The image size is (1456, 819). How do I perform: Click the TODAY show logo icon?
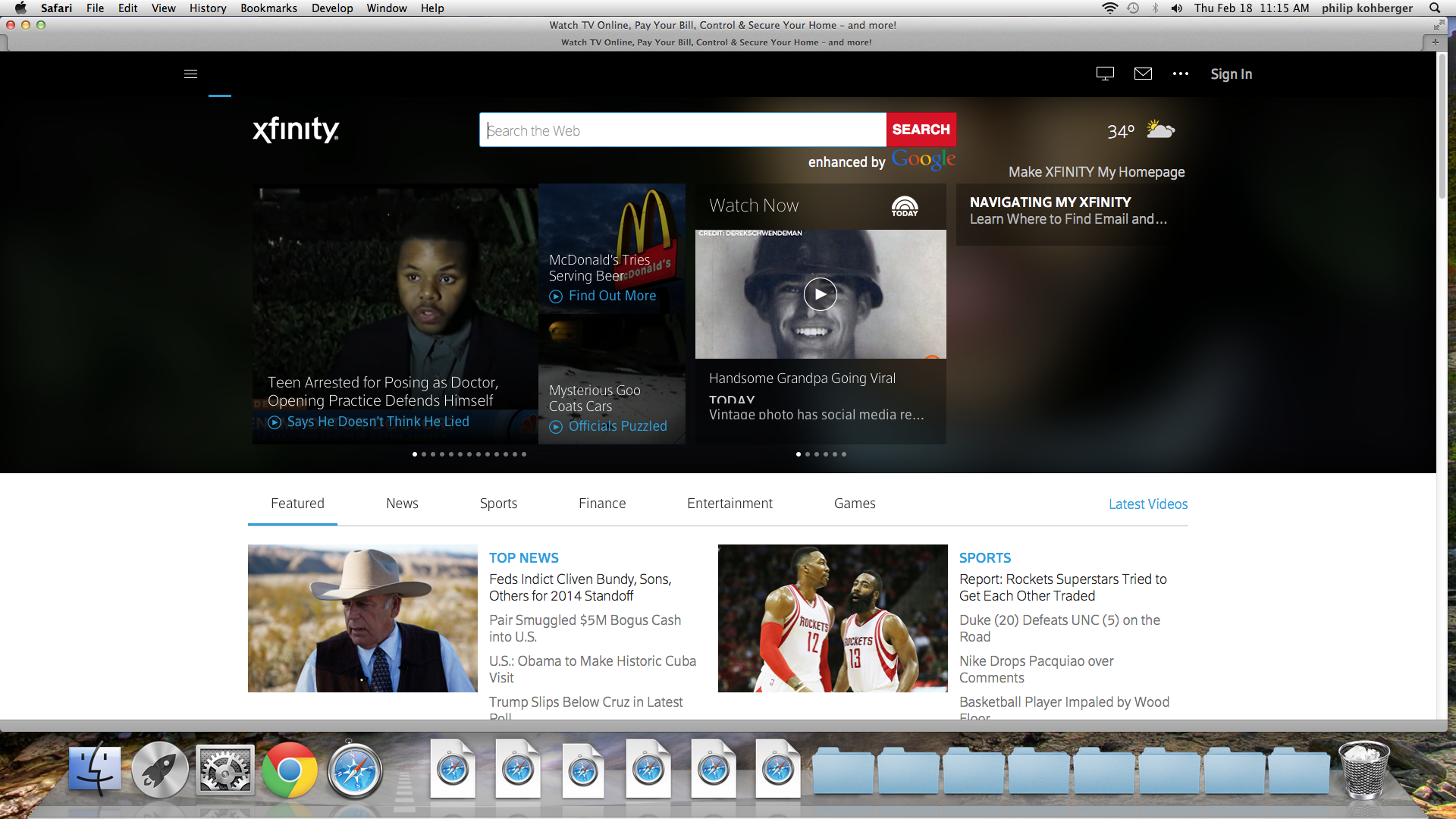(905, 206)
